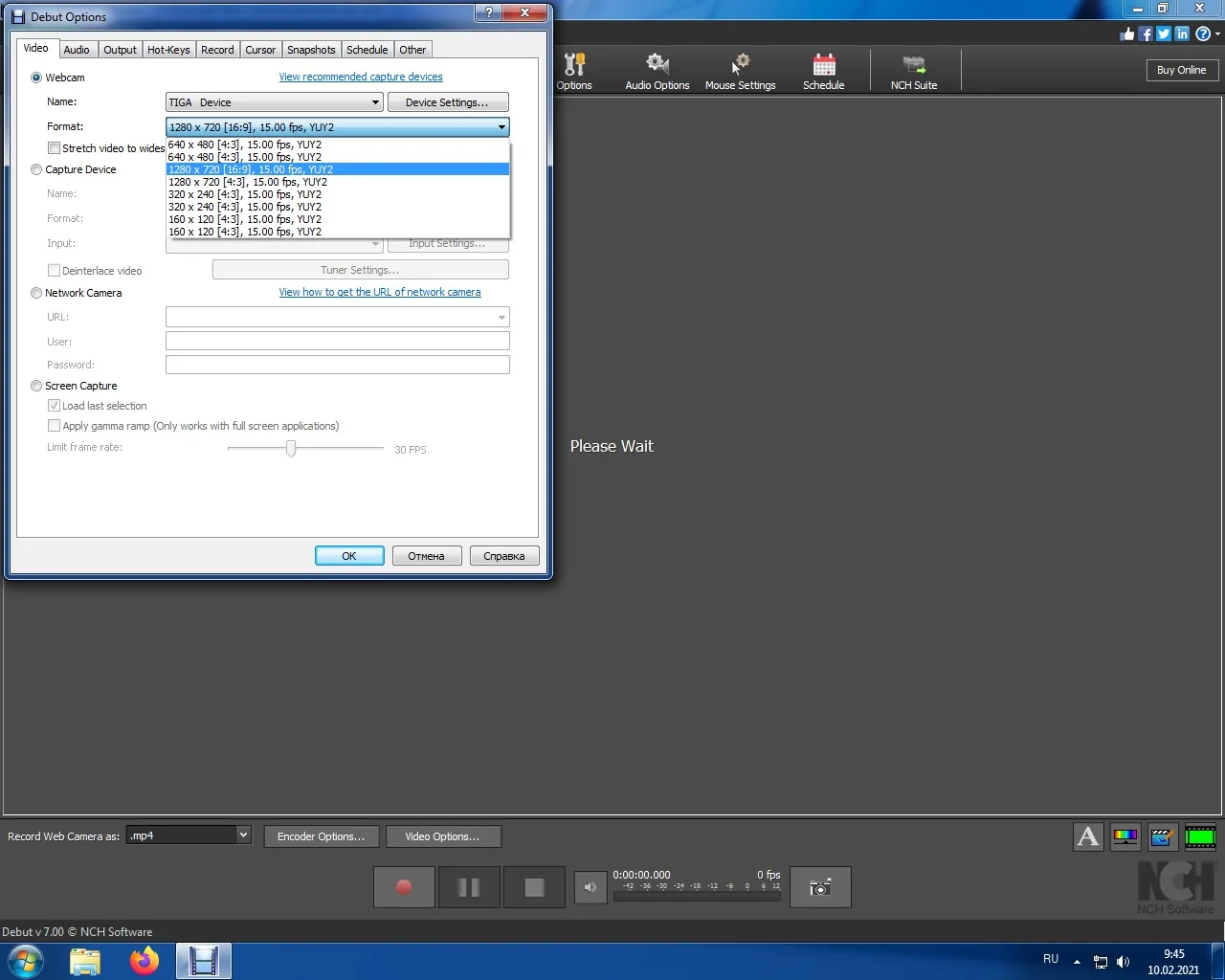The width and height of the screenshot is (1225, 980).
Task: Share via the LinkedIn icon
Action: click(1182, 34)
